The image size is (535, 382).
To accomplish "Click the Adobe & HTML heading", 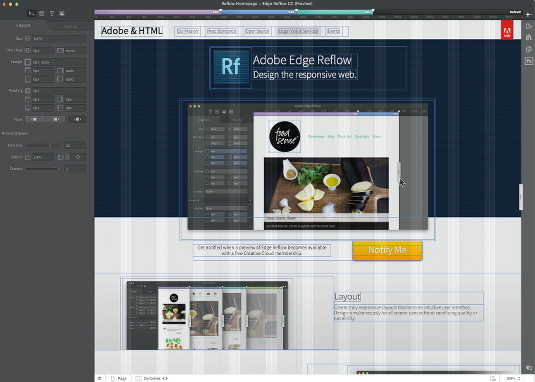I will [132, 31].
